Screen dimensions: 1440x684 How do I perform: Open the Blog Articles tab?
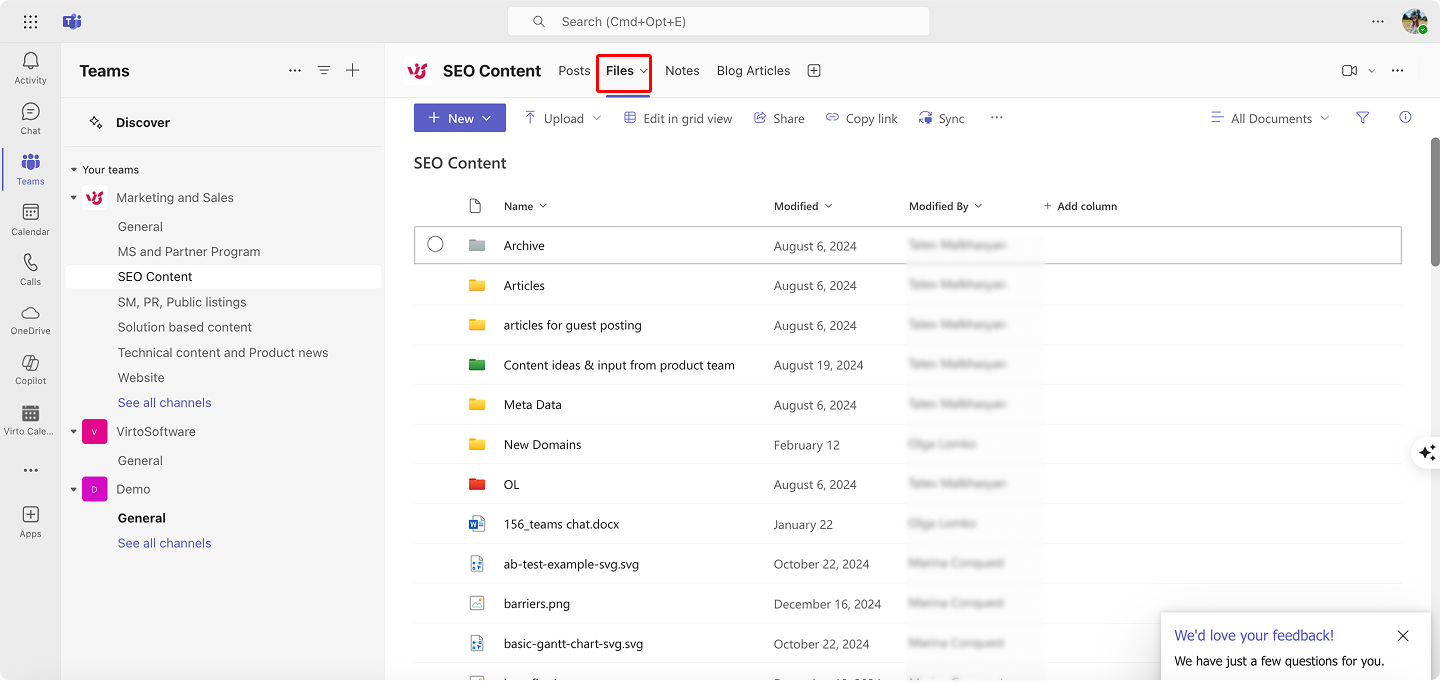[753, 70]
